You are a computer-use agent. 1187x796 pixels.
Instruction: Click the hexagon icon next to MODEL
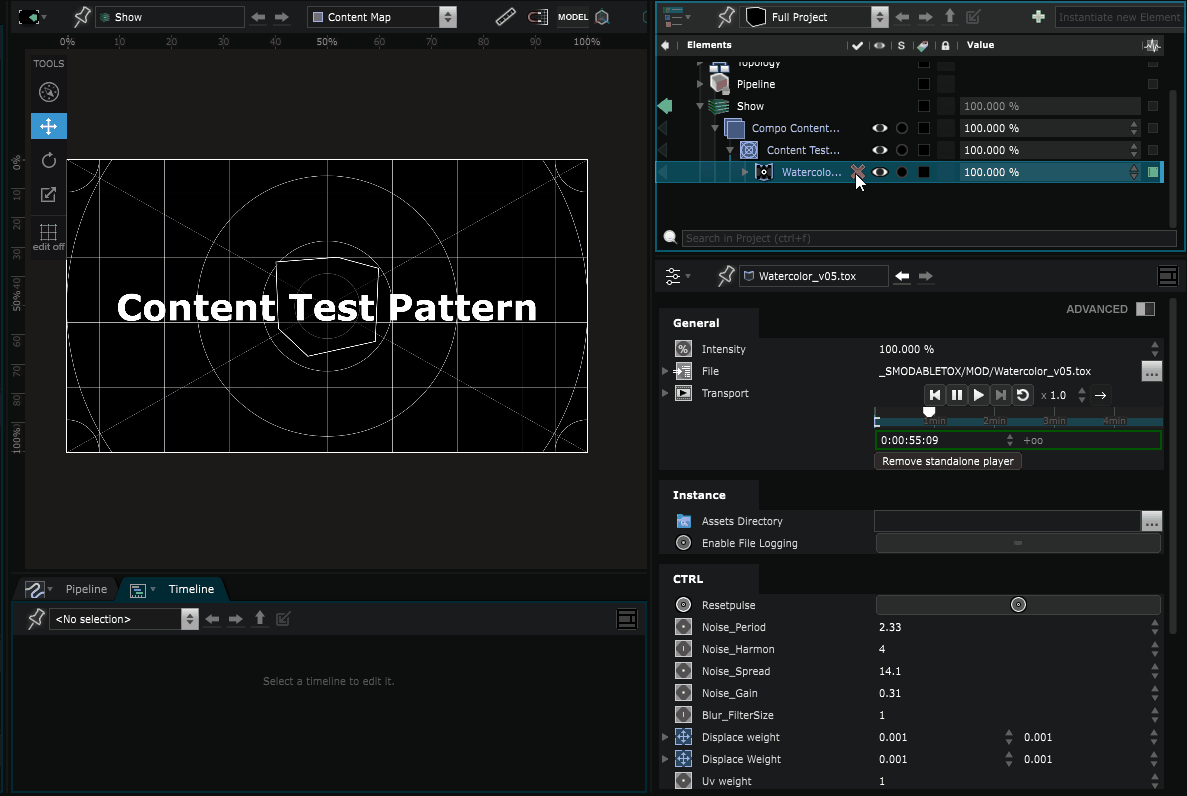[x=603, y=17]
